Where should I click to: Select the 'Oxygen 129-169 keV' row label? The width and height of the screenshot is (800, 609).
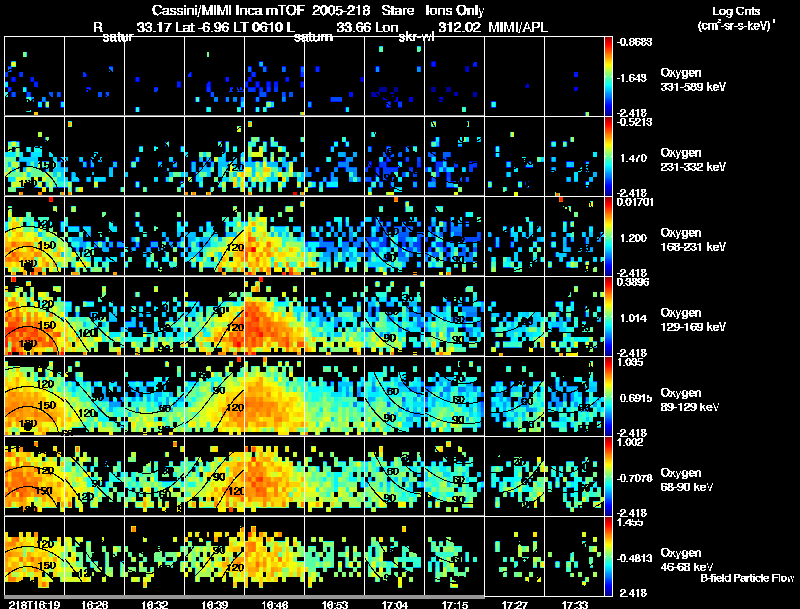(x=693, y=320)
